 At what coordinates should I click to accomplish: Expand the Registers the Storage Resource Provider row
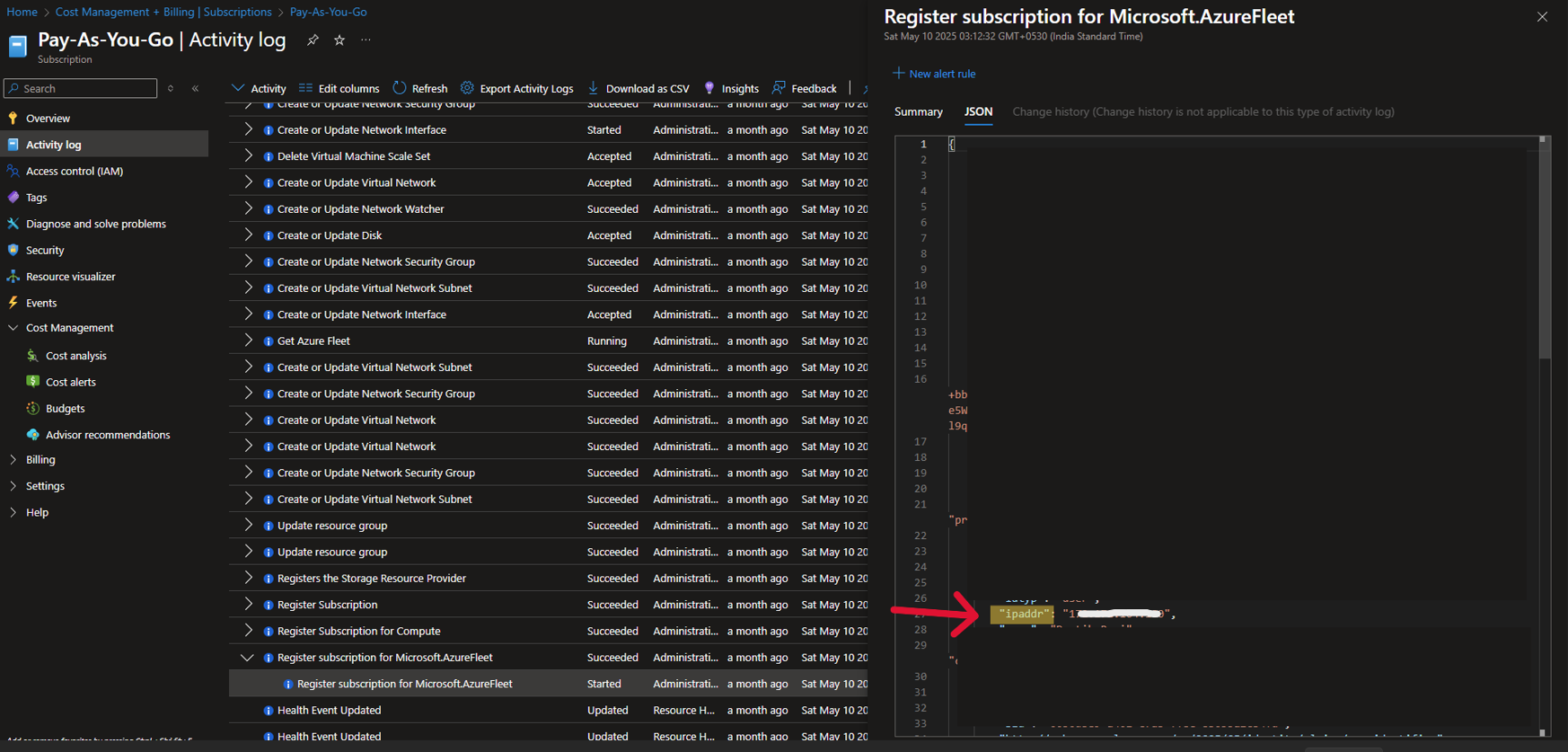coord(248,578)
